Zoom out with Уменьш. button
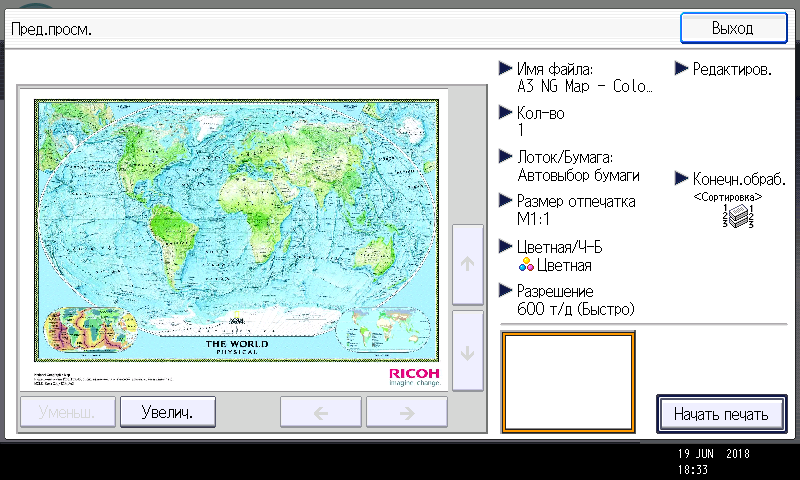 tap(67, 412)
